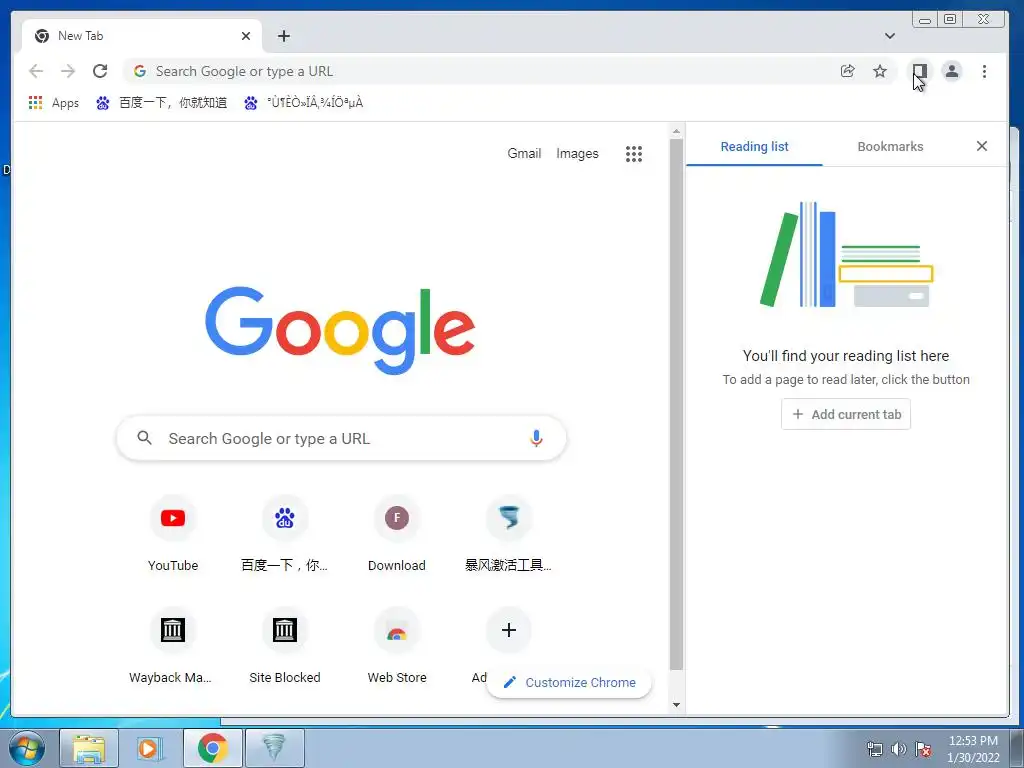Screen dimensions: 1024x768
Task: Bookmark this tab with the star icon
Action: pos(880,71)
